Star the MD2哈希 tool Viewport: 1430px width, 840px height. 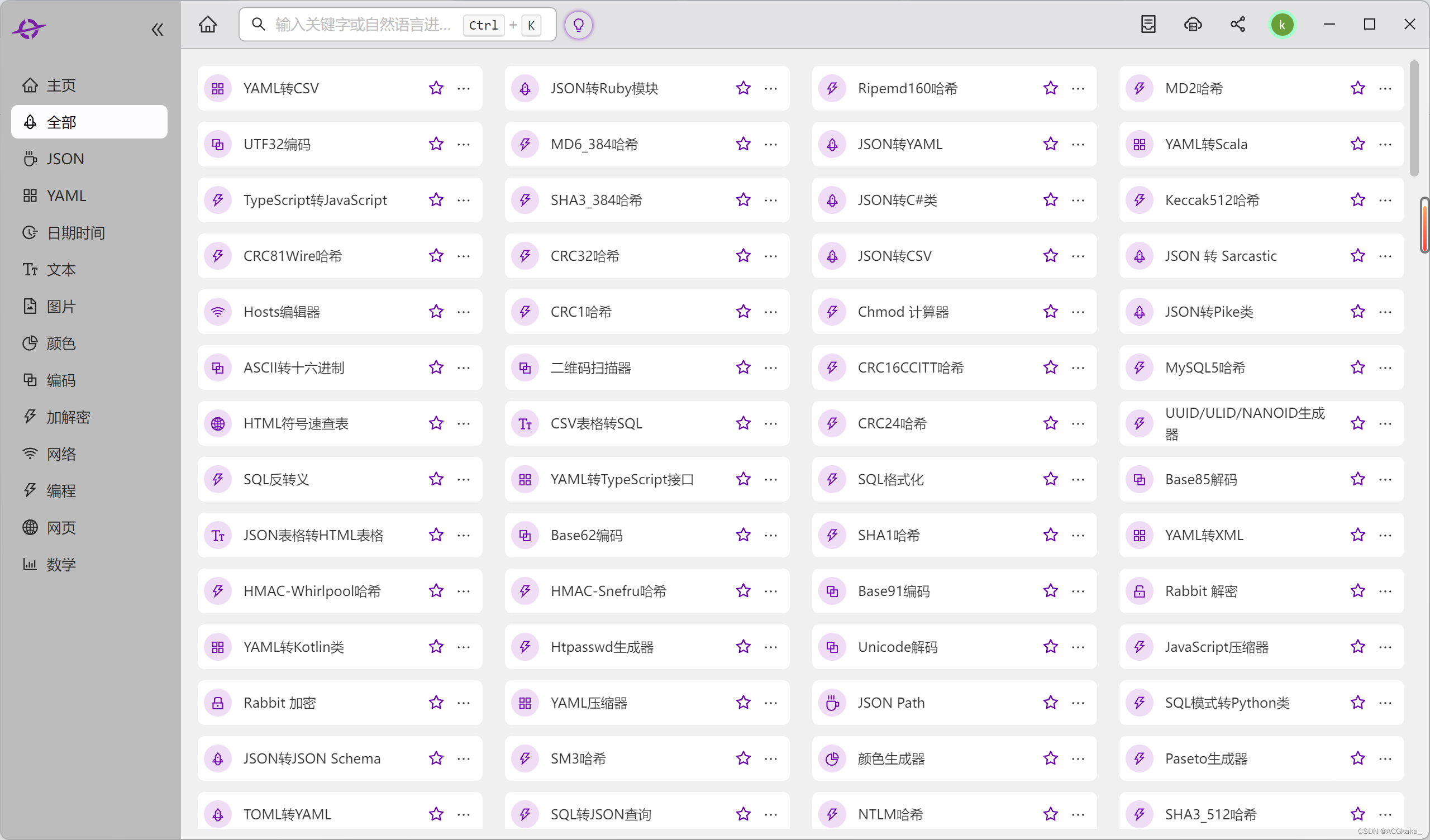click(x=1357, y=88)
